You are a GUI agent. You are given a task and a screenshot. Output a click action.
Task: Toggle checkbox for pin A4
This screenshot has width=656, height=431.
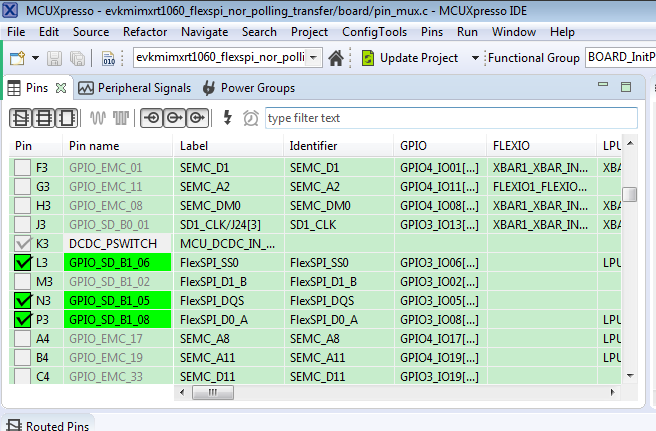coord(22,338)
